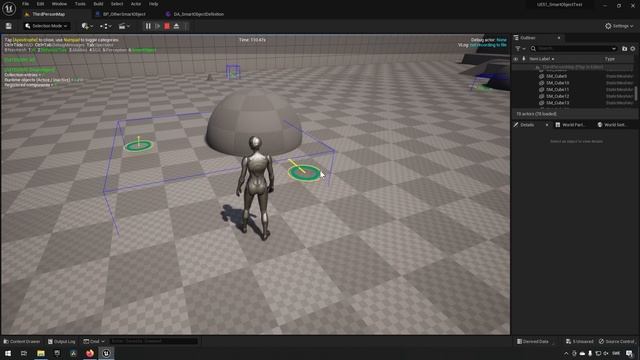640x360 pixels.
Task: Switch to the Details tab
Action: pos(527,125)
